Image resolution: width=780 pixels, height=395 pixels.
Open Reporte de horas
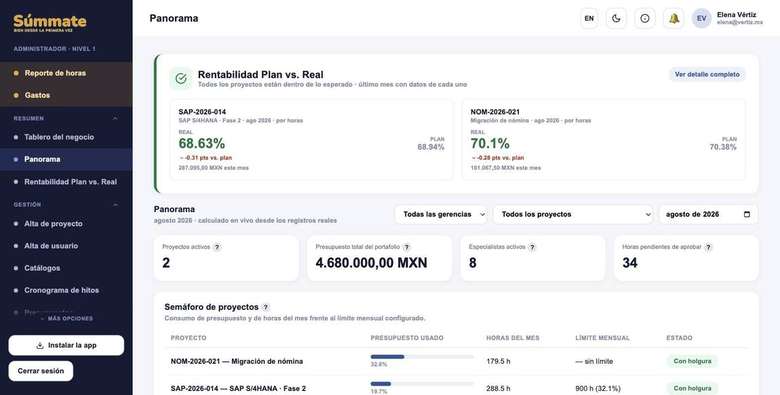click(x=66, y=73)
